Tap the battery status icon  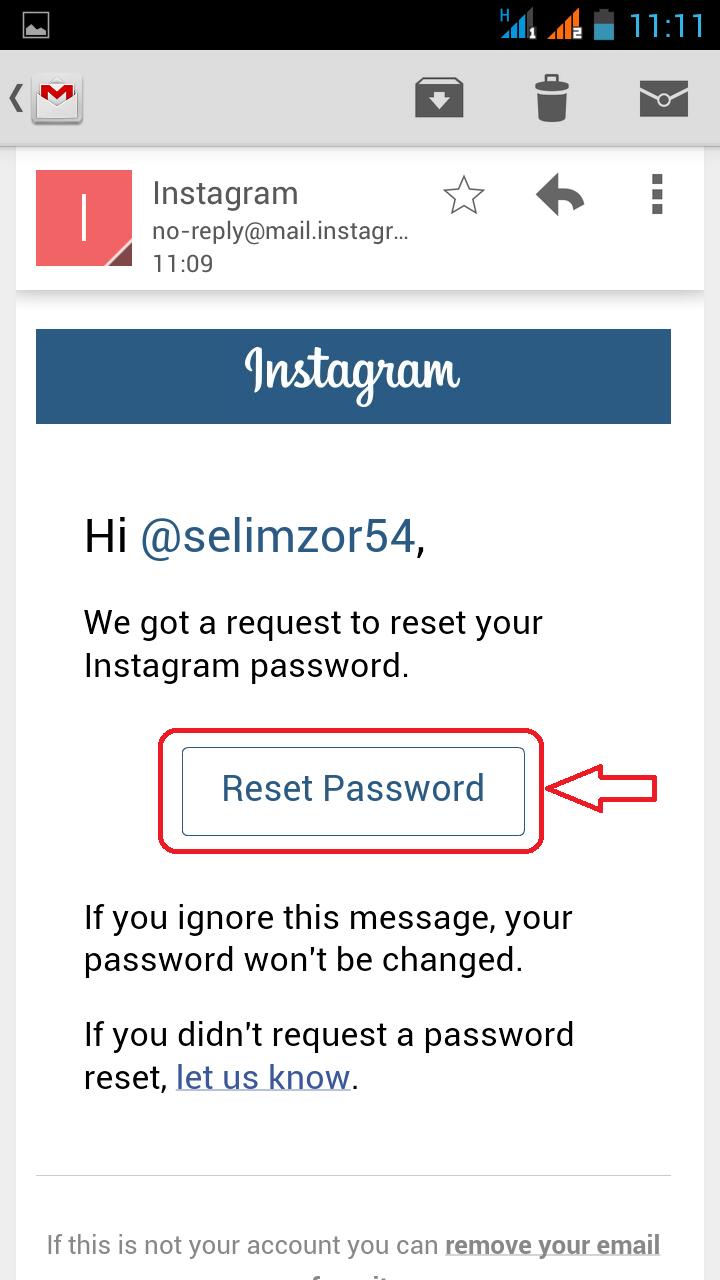pyautogui.click(x=603, y=24)
